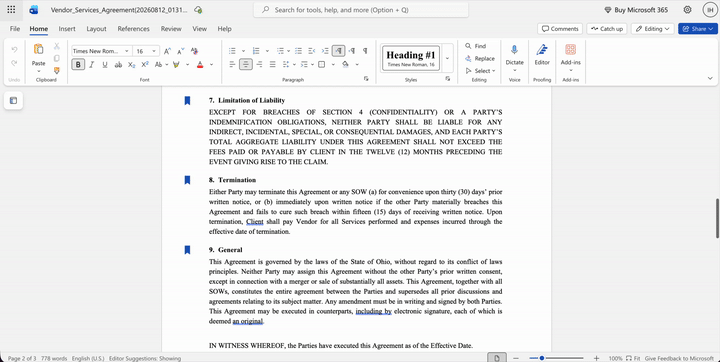Open the bullets list dropdown arrow
720x362 pixels.
click(x=243, y=51)
